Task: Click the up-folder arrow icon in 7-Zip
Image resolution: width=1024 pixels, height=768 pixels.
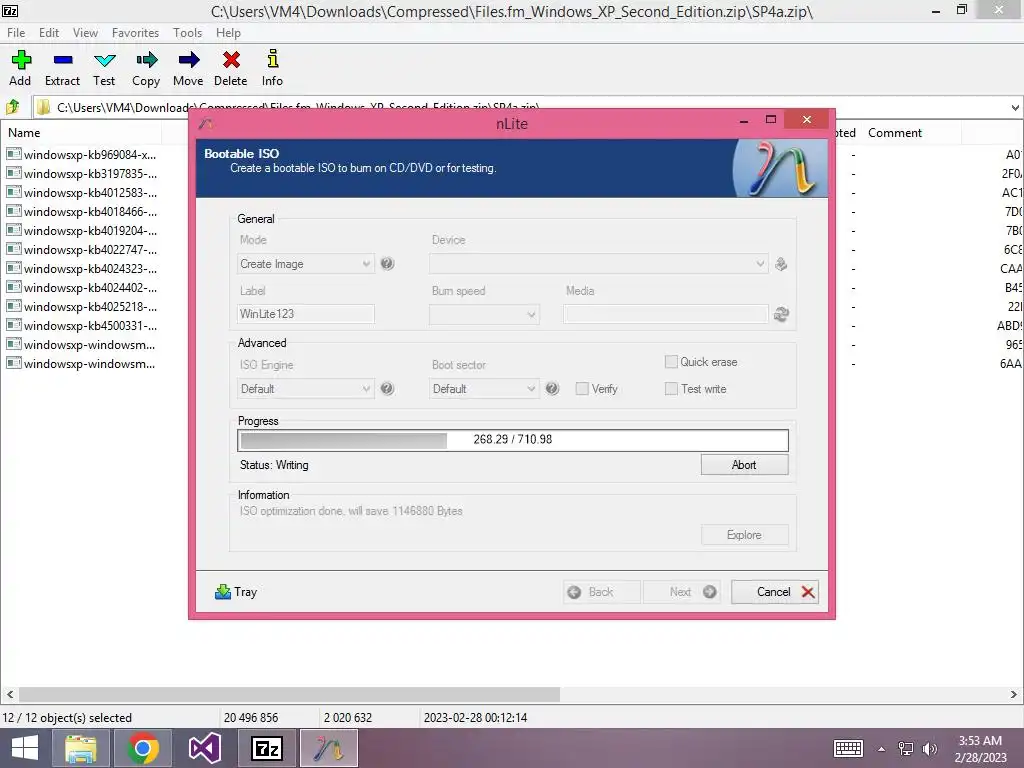Action: click(x=13, y=106)
